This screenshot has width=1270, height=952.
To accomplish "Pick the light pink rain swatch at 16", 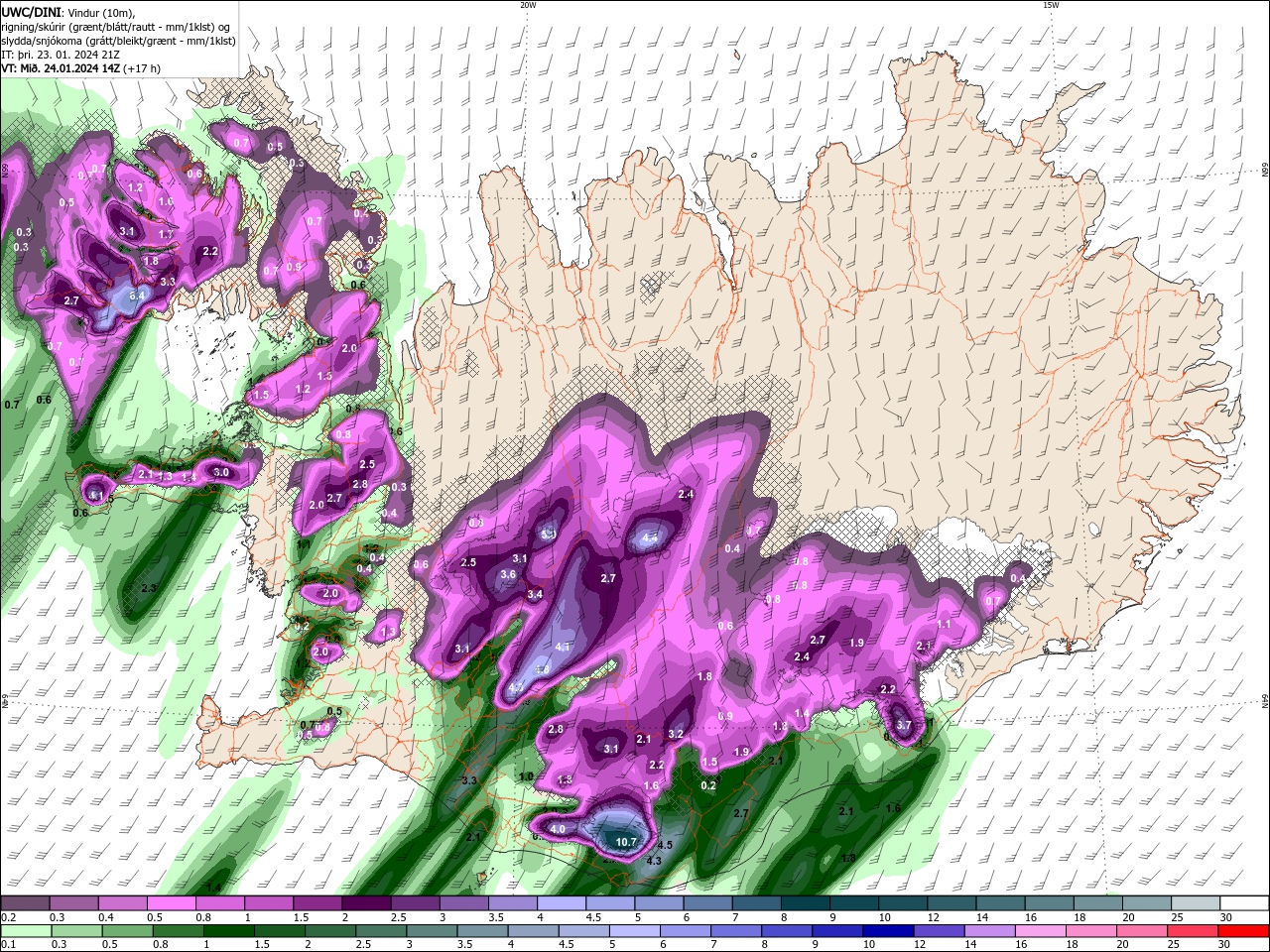I will click(1041, 931).
